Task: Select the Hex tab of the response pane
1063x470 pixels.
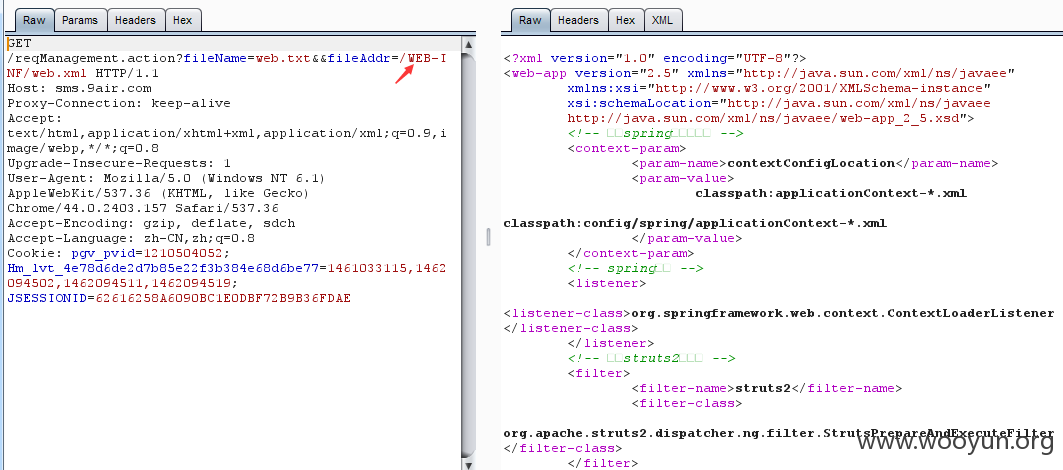Action: (626, 20)
